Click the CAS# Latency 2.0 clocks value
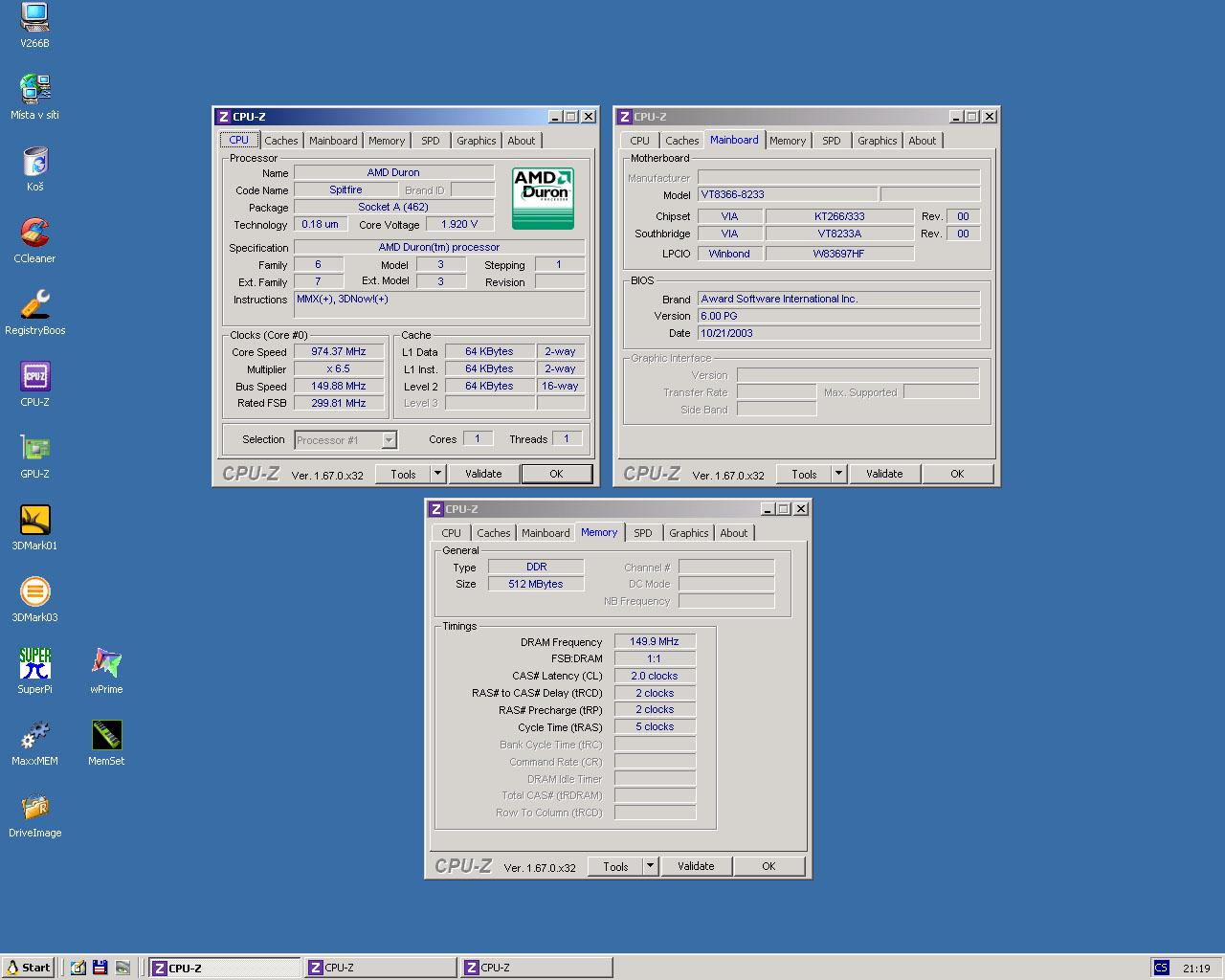The width and height of the screenshot is (1225, 980). [x=655, y=676]
